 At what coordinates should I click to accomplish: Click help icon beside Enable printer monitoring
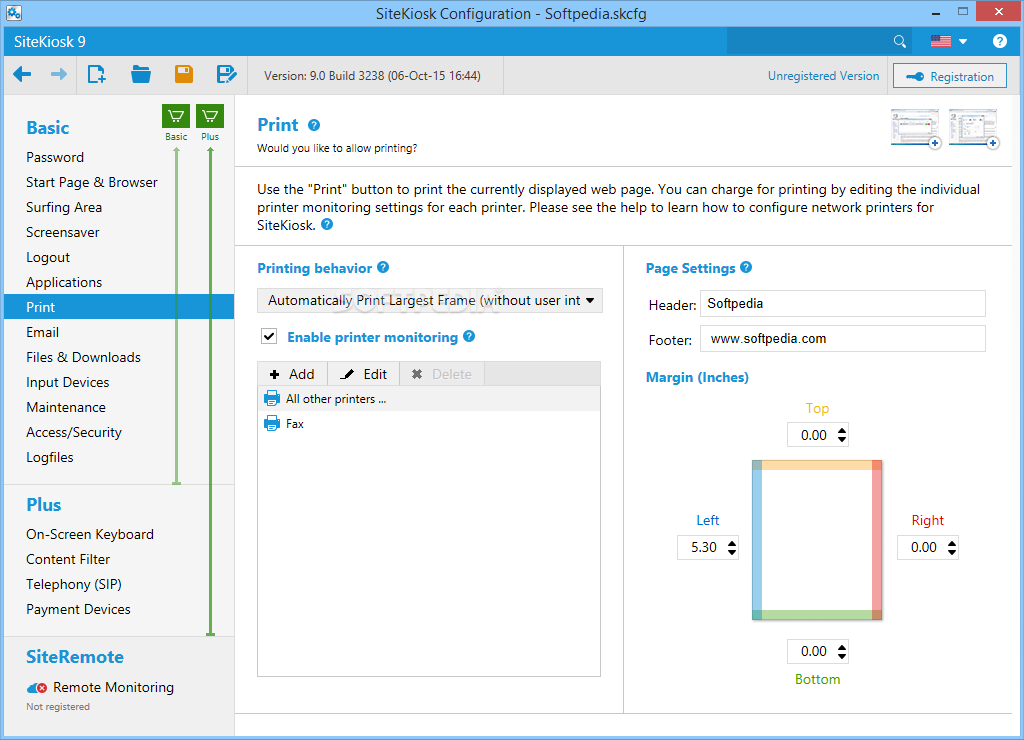(x=469, y=336)
